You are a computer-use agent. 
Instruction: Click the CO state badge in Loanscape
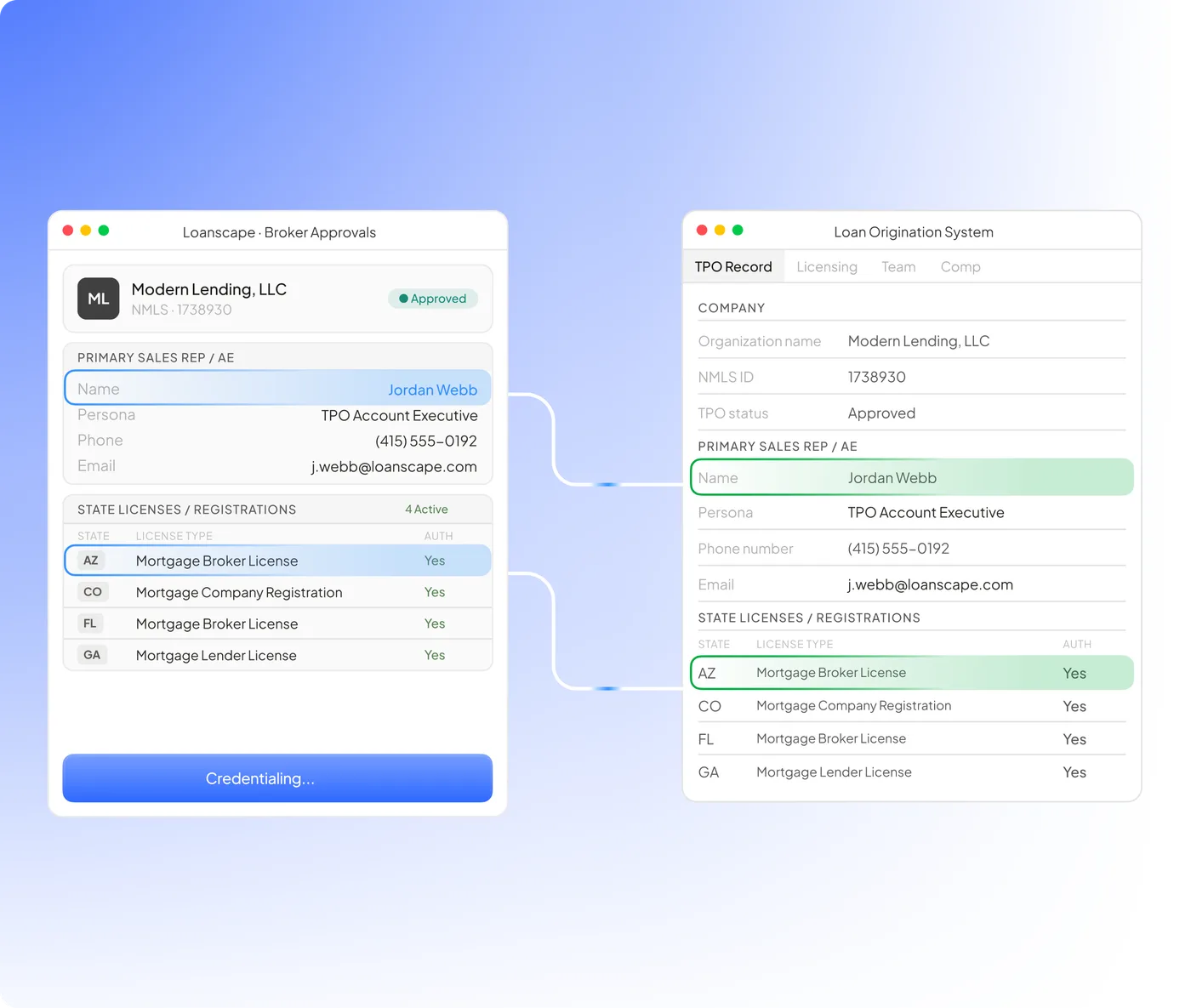[93, 592]
